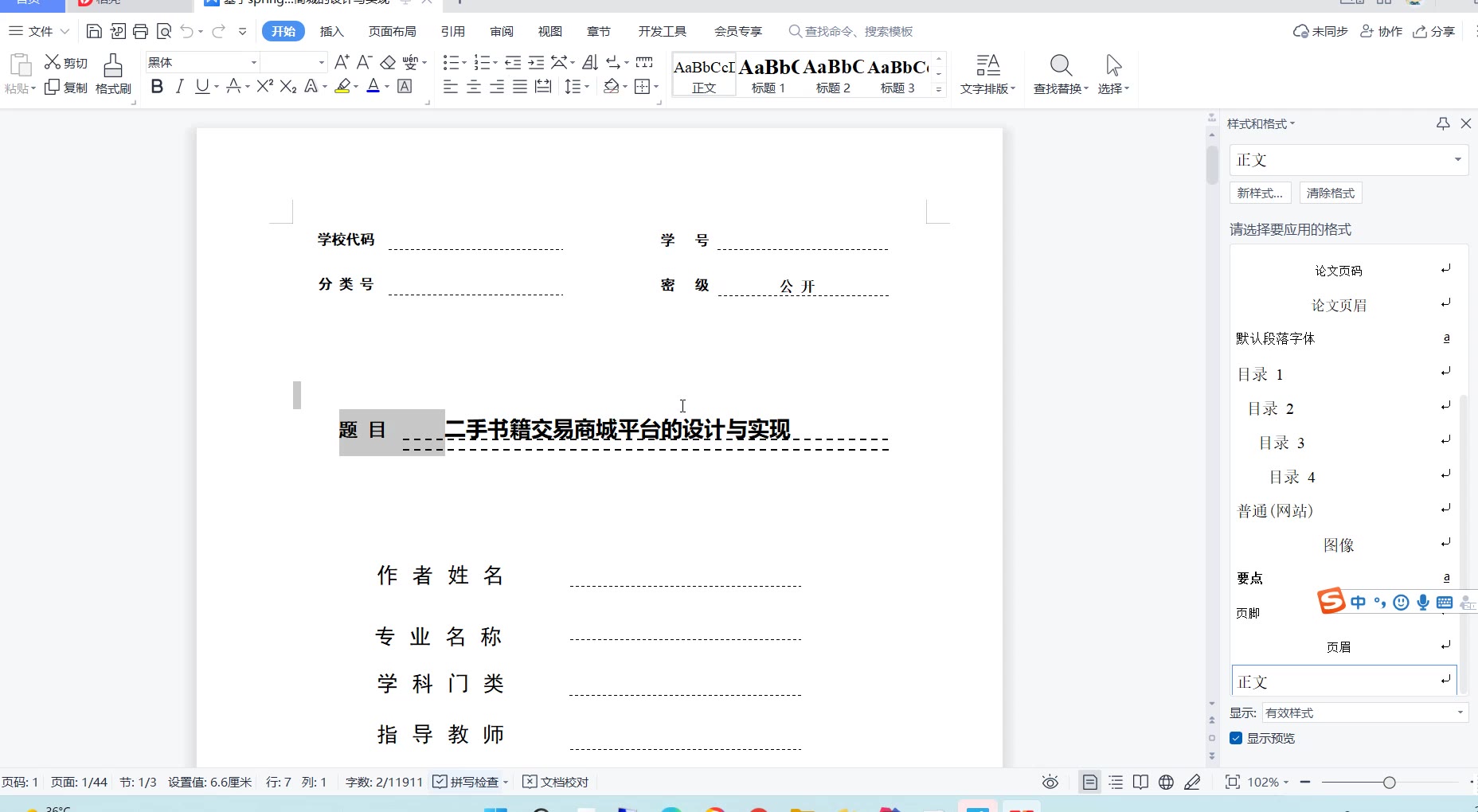
Task: Clear formatting with the eraser icon
Action: [388, 62]
